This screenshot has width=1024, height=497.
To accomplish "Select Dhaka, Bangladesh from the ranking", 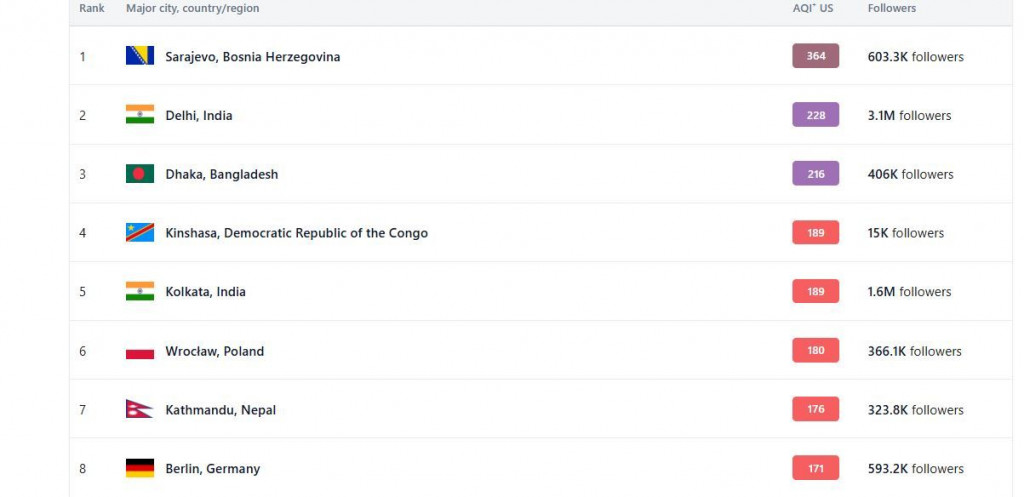I will point(221,175).
